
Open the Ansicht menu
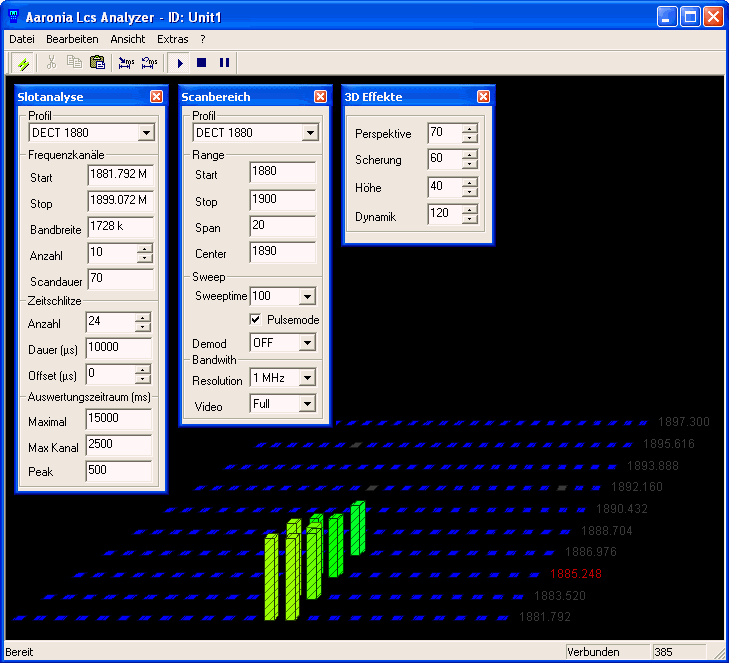128,39
